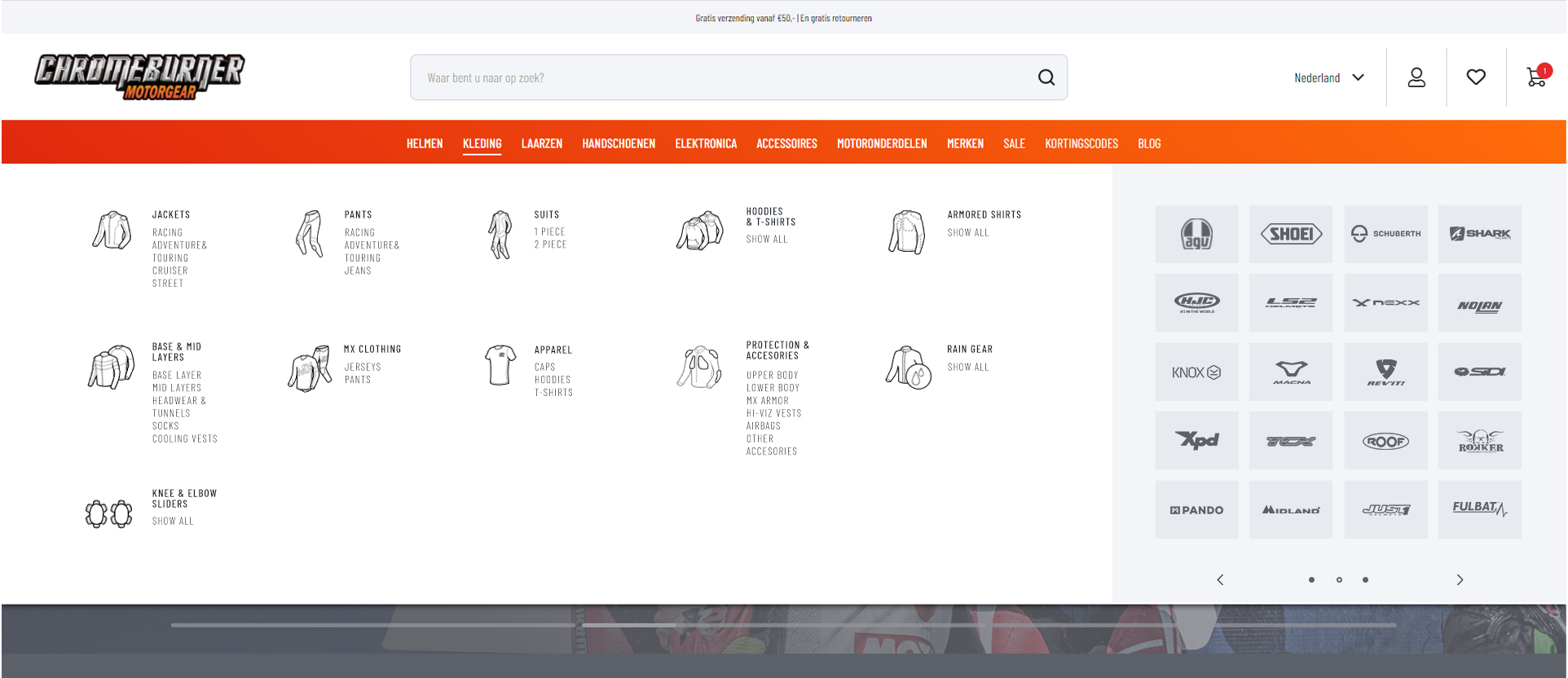Click the user account icon
Viewport: 1568px width, 678px height.
(x=1416, y=77)
